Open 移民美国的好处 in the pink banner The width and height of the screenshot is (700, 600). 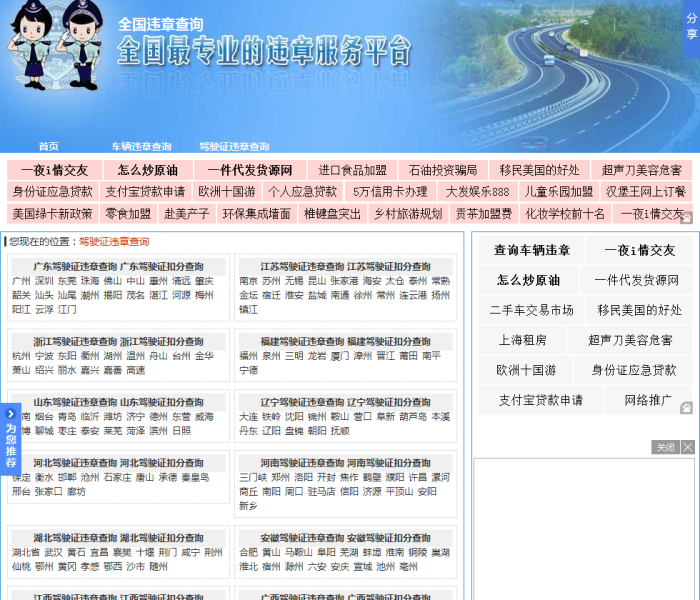pos(539,170)
